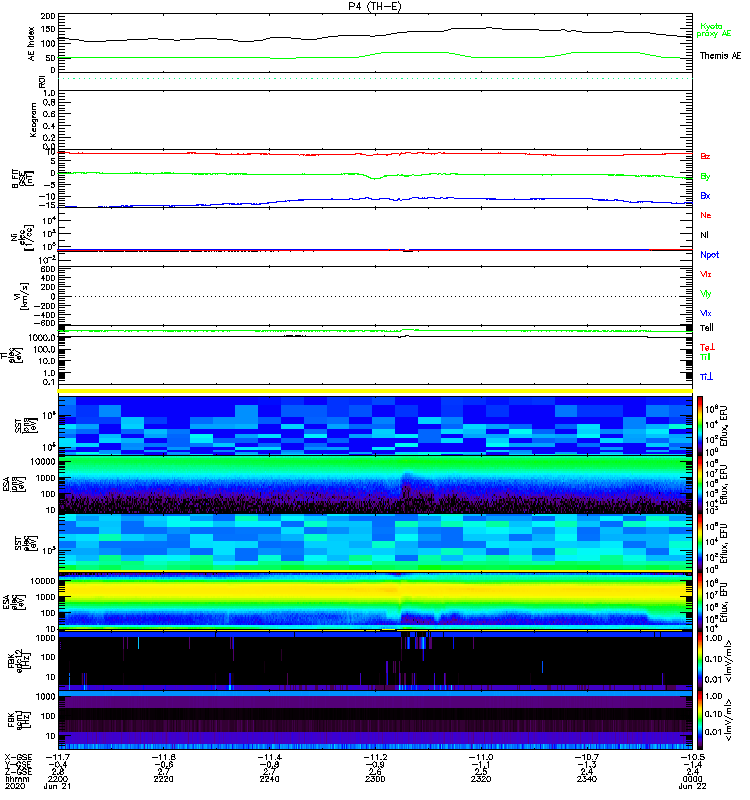The image size is (750, 800).
Task: Click the SST elec Eflux color bar
Action: click(700, 543)
